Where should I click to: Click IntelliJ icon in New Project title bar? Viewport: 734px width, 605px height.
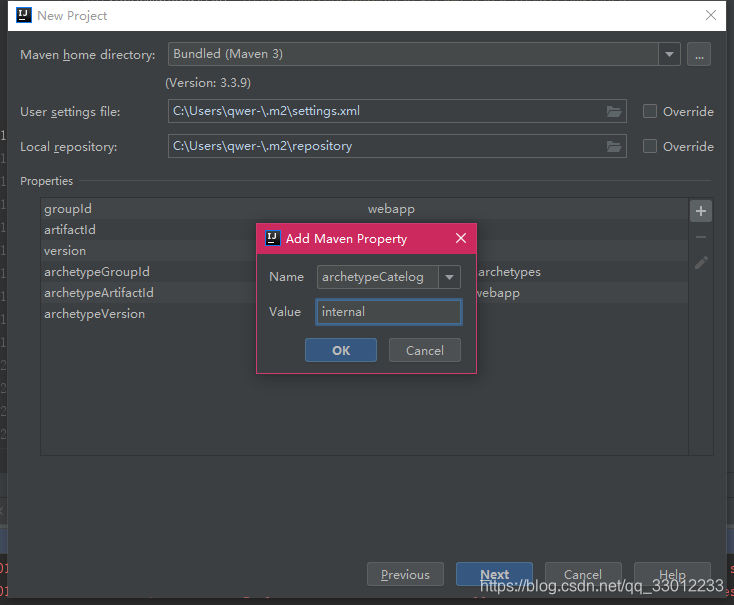coord(24,15)
